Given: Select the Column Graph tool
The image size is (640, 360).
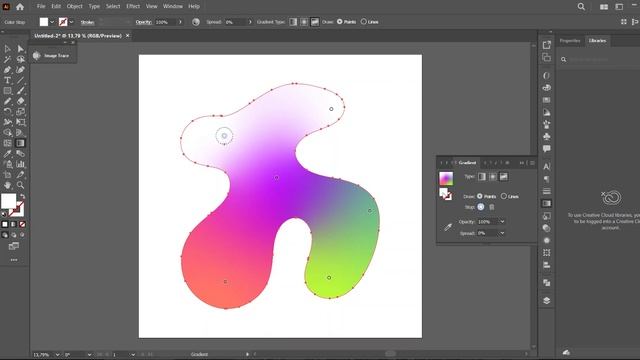Looking at the screenshot, I should click(x=20, y=164).
